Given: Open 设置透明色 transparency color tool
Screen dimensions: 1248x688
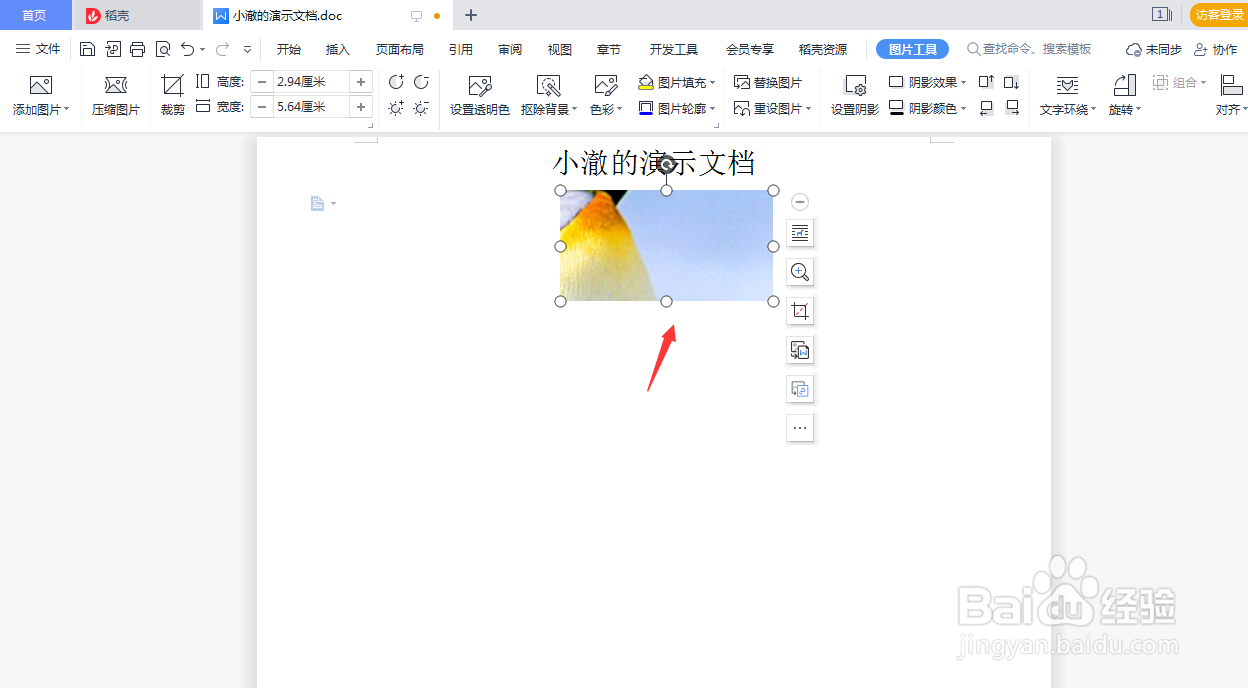Looking at the screenshot, I should 479,94.
